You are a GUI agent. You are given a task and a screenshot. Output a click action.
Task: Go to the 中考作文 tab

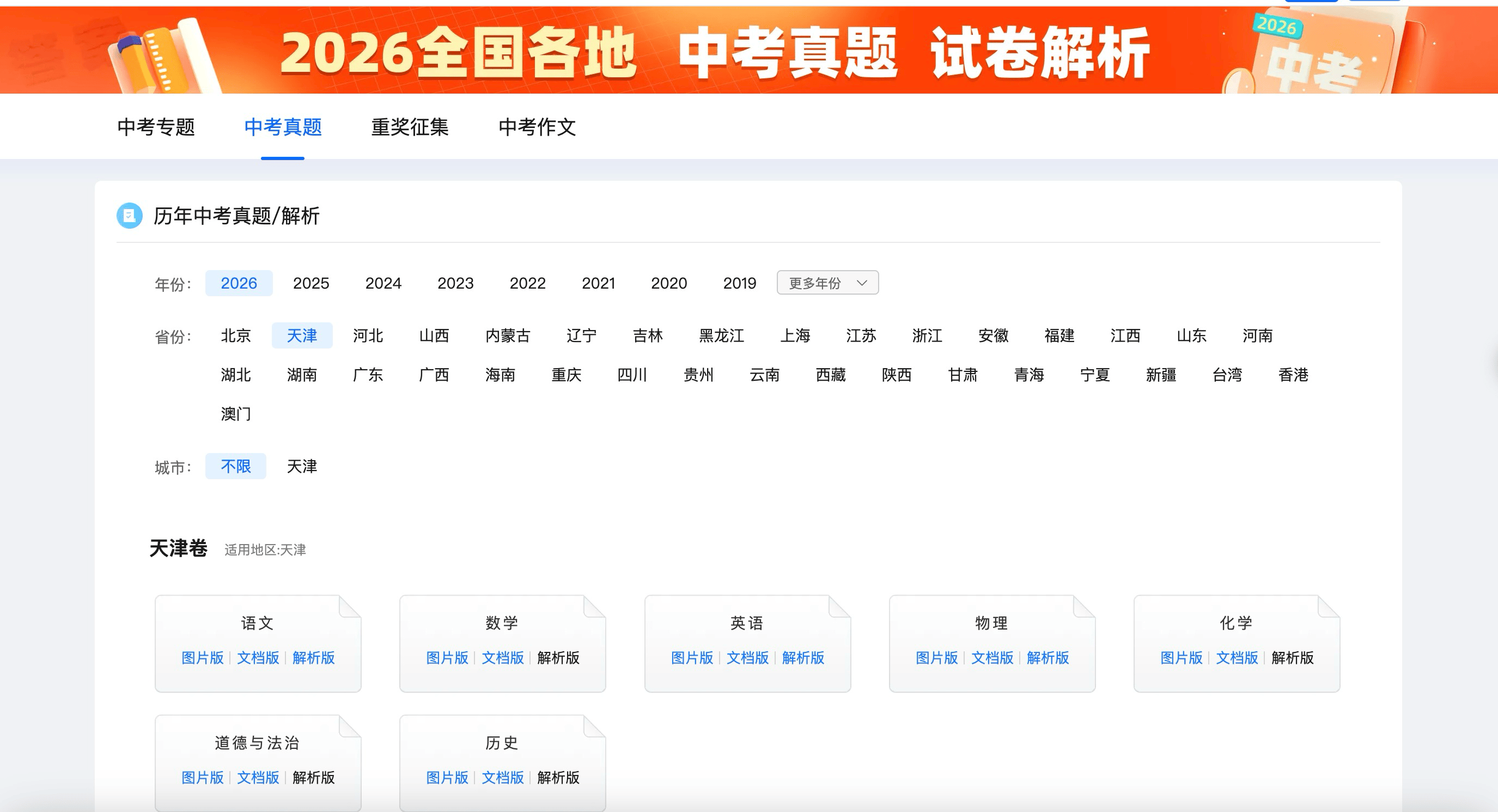point(537,127)
